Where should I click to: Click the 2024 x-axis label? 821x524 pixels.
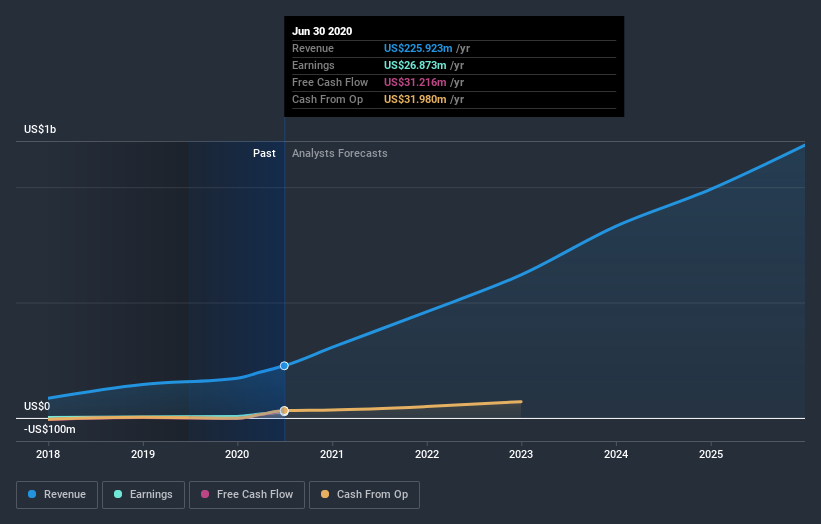(x=616, y=454)
